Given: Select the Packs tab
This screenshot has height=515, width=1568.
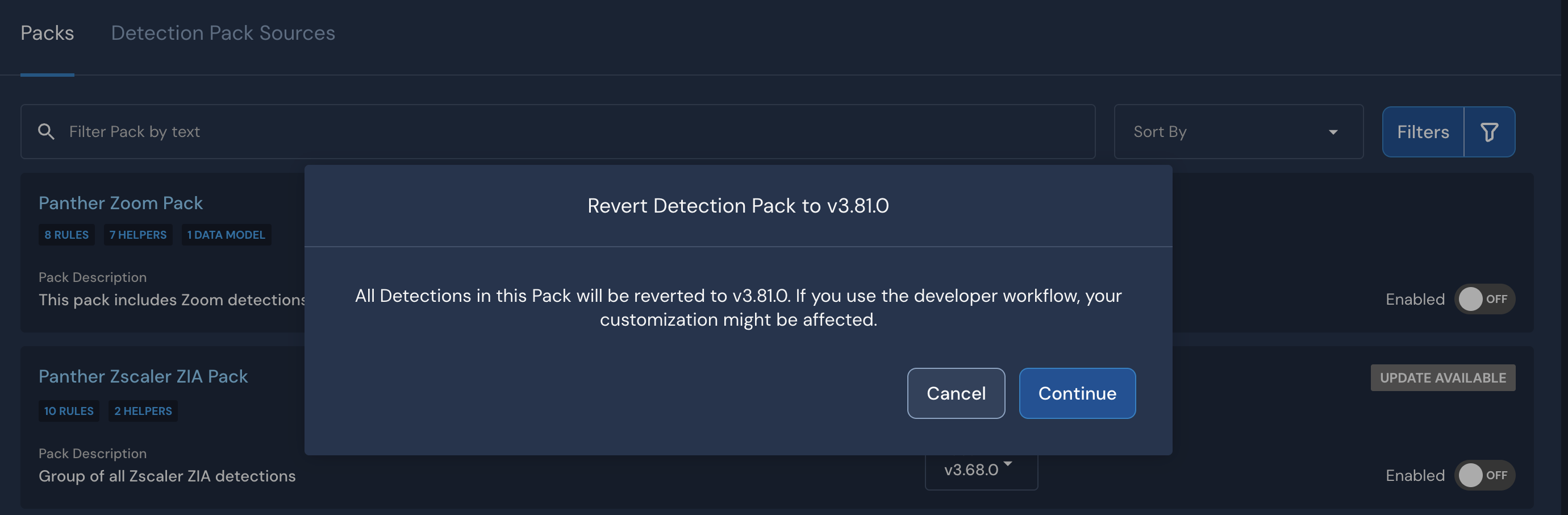Looking at the screenshot, I should click(48, 33).
